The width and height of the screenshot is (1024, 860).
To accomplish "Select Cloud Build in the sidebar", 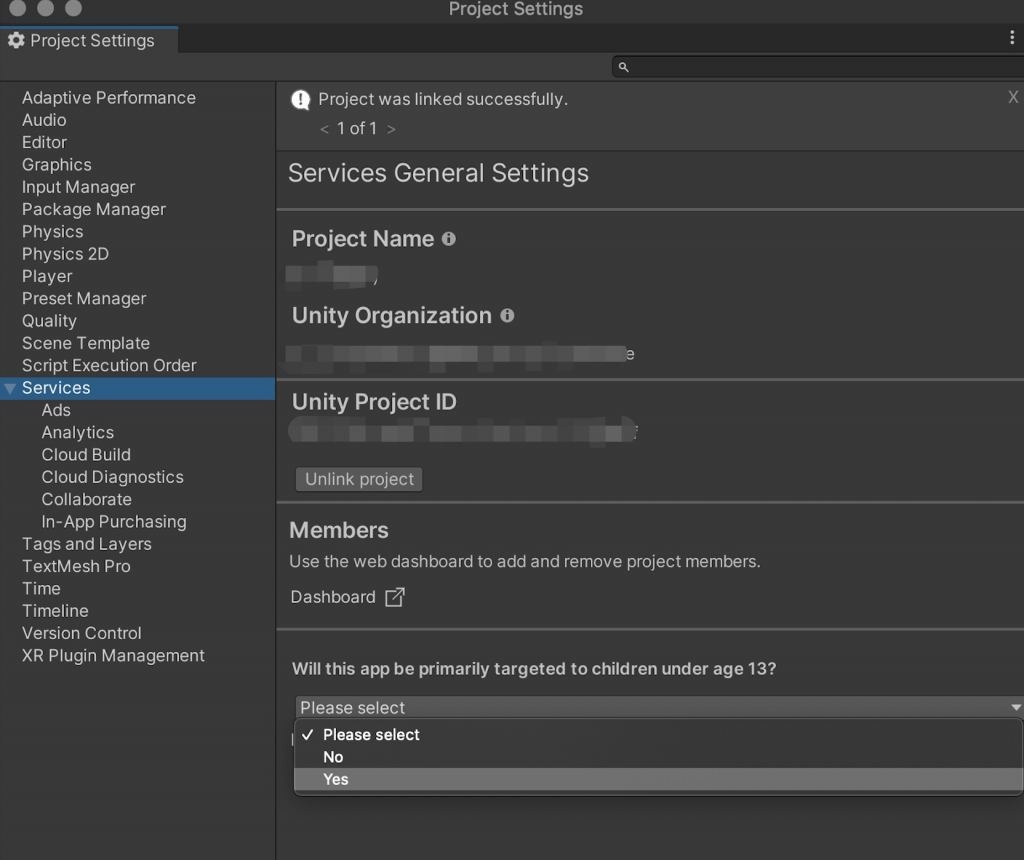I will click(86, 454).
